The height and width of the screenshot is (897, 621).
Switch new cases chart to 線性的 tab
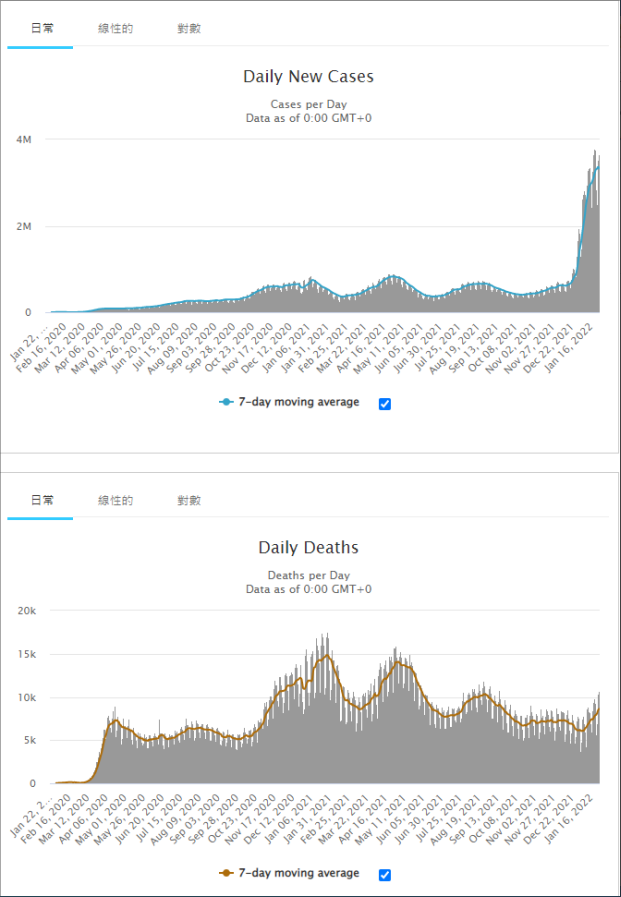(115, 29)
